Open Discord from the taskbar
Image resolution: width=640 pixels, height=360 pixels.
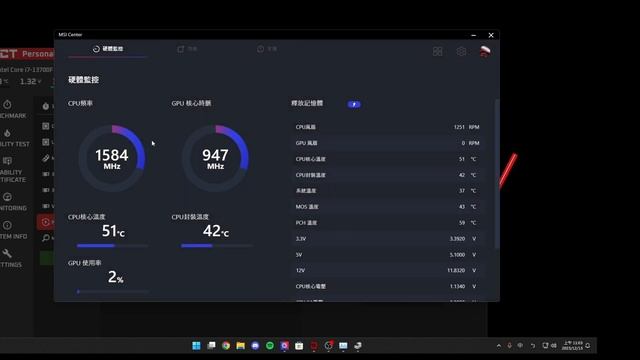coord(255,346)
